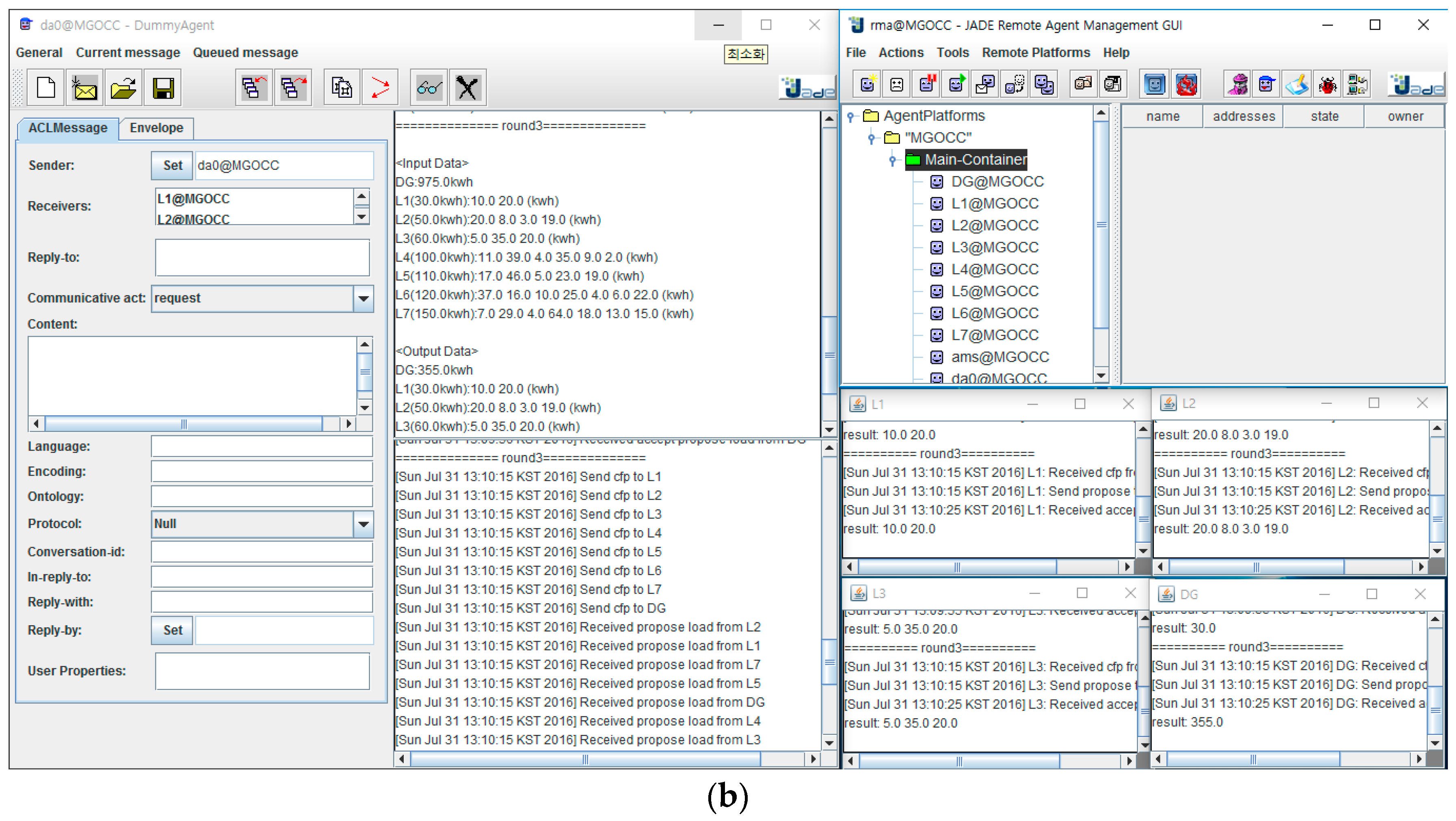
Task: Click the delete message X icon
Action: click(467, 88)
